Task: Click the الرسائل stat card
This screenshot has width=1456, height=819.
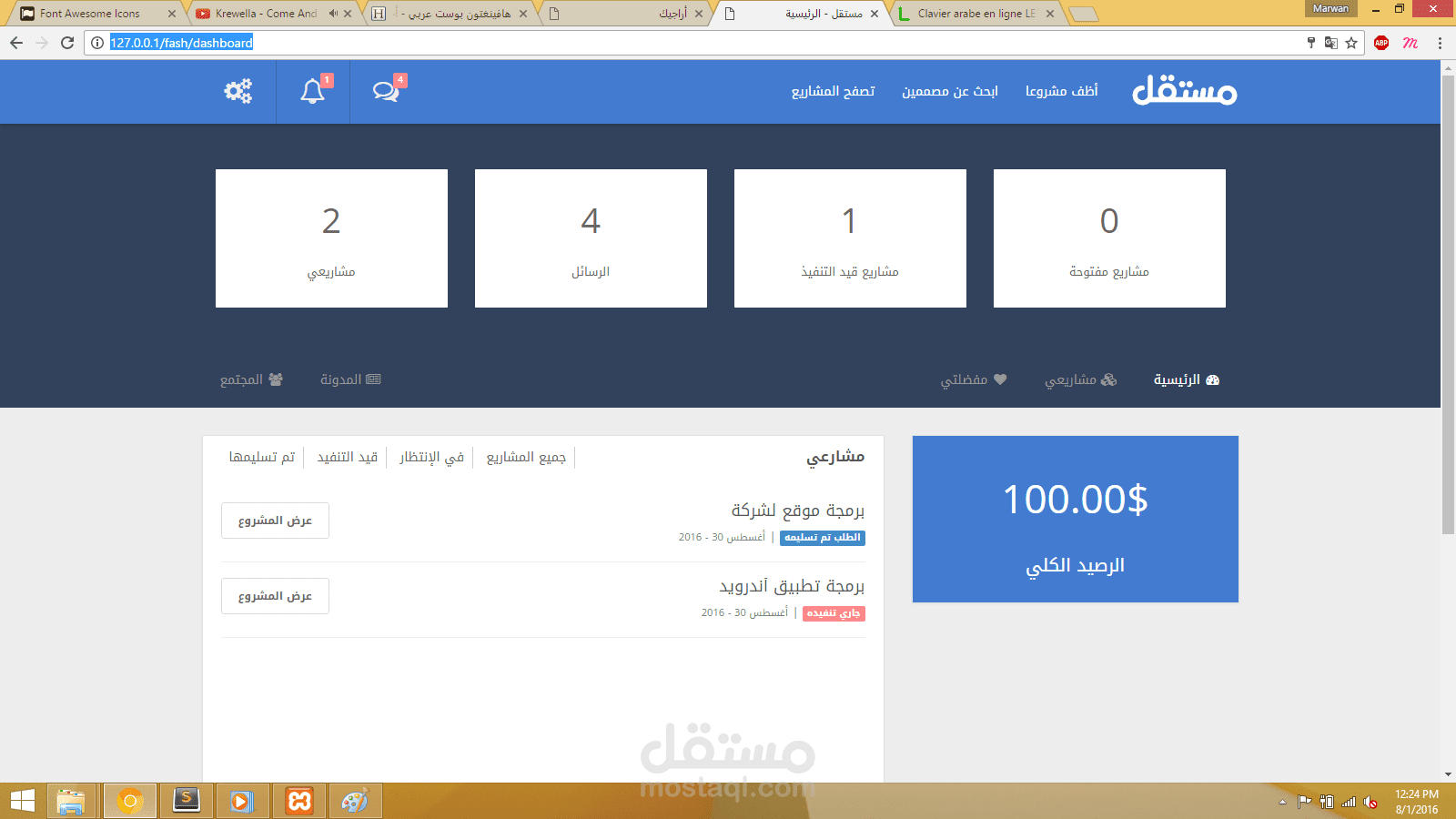Action: tap(591, 238)
